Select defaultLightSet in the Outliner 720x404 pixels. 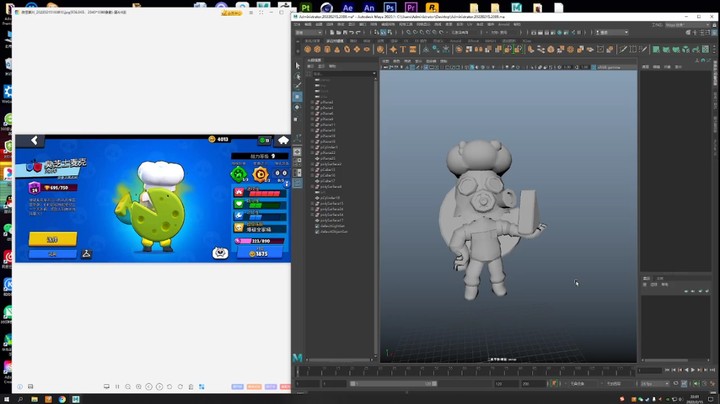pos(330,226)
